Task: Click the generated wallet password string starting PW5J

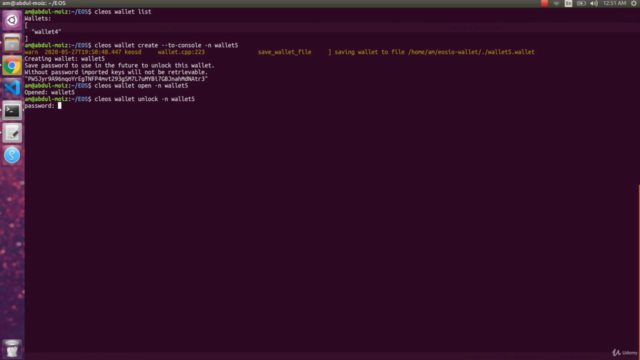Action: (x=116, y=79)
